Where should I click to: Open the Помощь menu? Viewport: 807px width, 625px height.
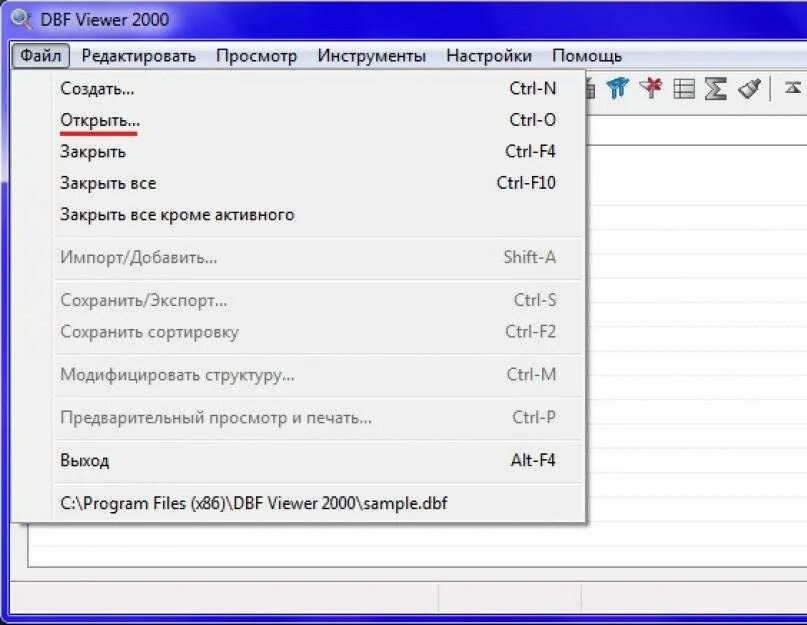(x=587, y=56)
